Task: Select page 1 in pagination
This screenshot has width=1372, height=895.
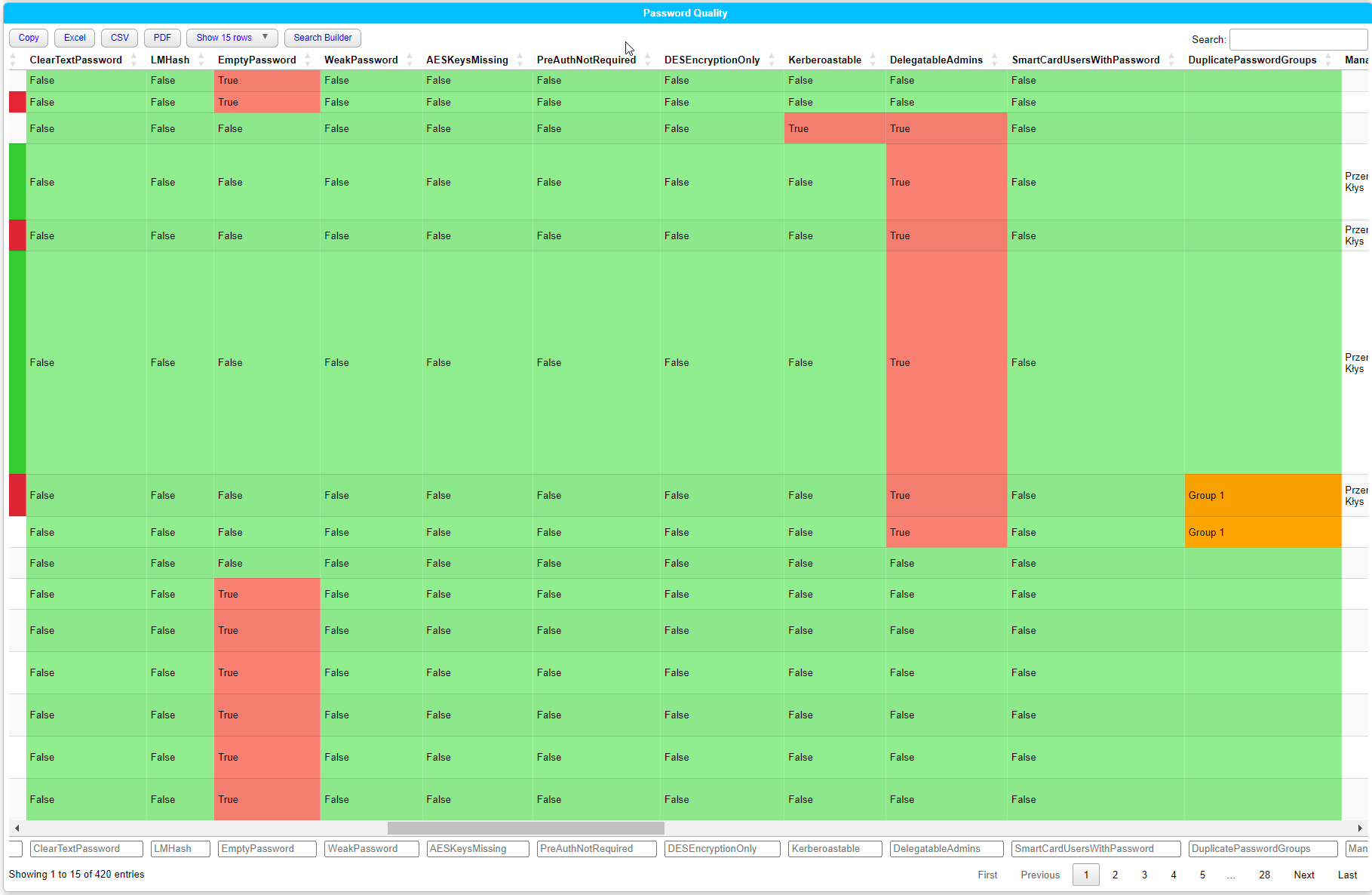Action: pyautogui.click(x=1086, y=875)
